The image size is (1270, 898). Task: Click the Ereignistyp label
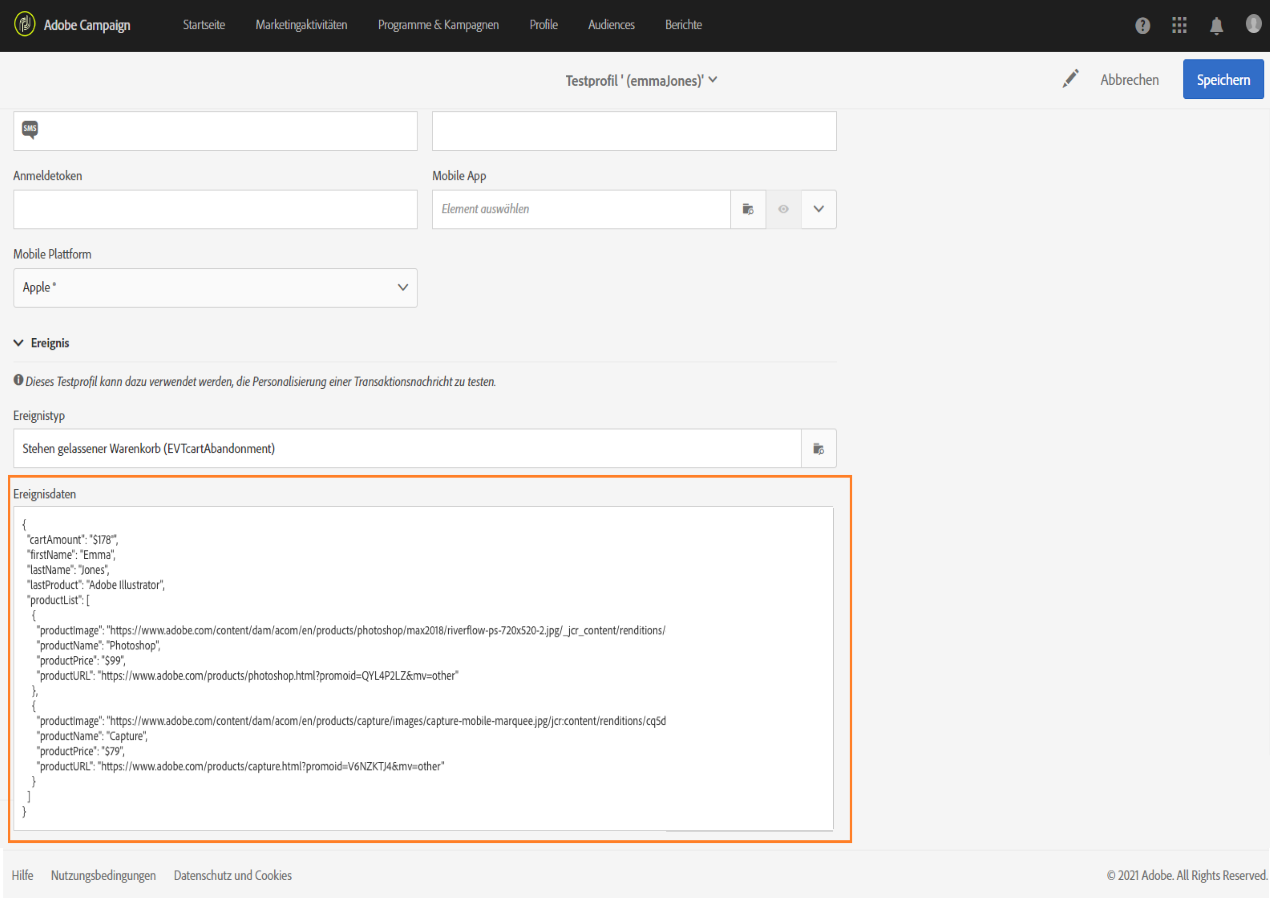tap(39, 415)
